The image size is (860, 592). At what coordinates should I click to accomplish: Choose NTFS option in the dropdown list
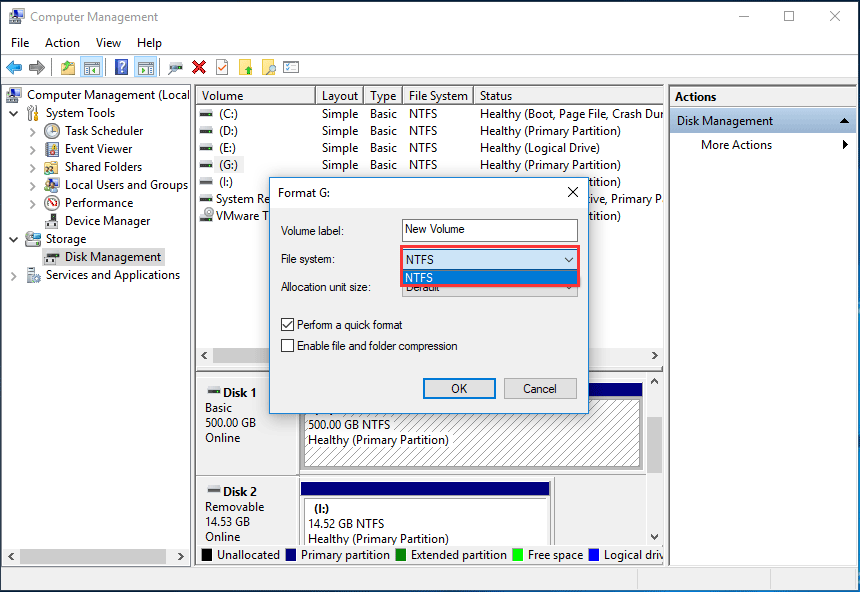coord(489,278)
